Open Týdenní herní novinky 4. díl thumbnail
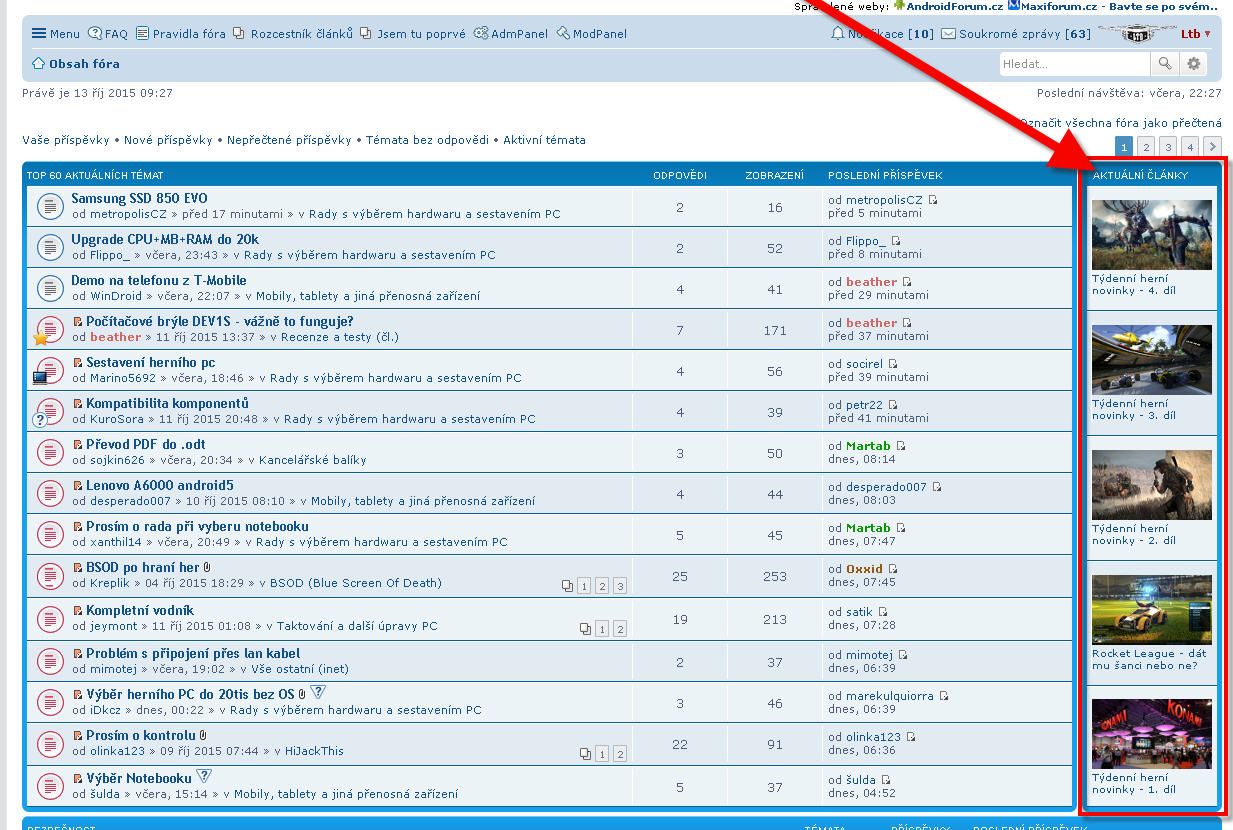The height and width of the screenshot is (830, 1233). pyautogui.click(x=1151, y=235)
